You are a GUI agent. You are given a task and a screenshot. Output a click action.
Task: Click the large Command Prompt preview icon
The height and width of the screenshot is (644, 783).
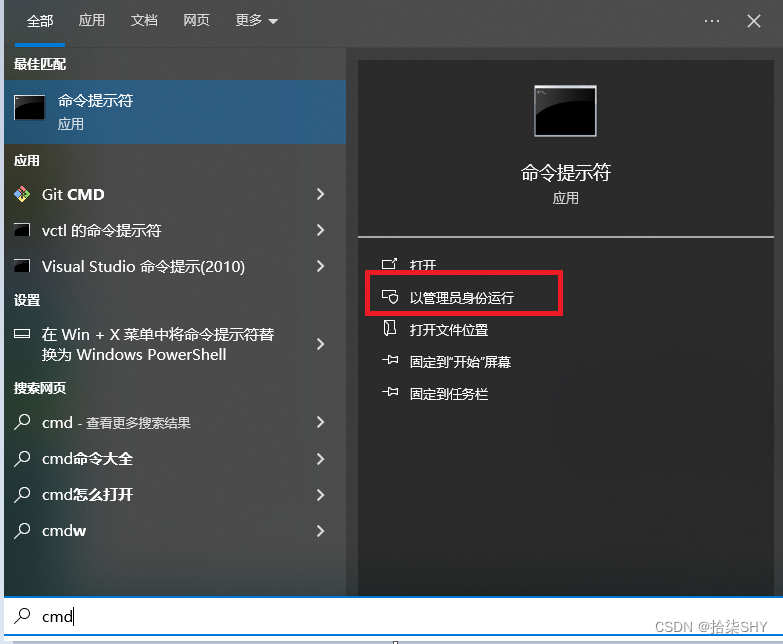tap(565, 111)
